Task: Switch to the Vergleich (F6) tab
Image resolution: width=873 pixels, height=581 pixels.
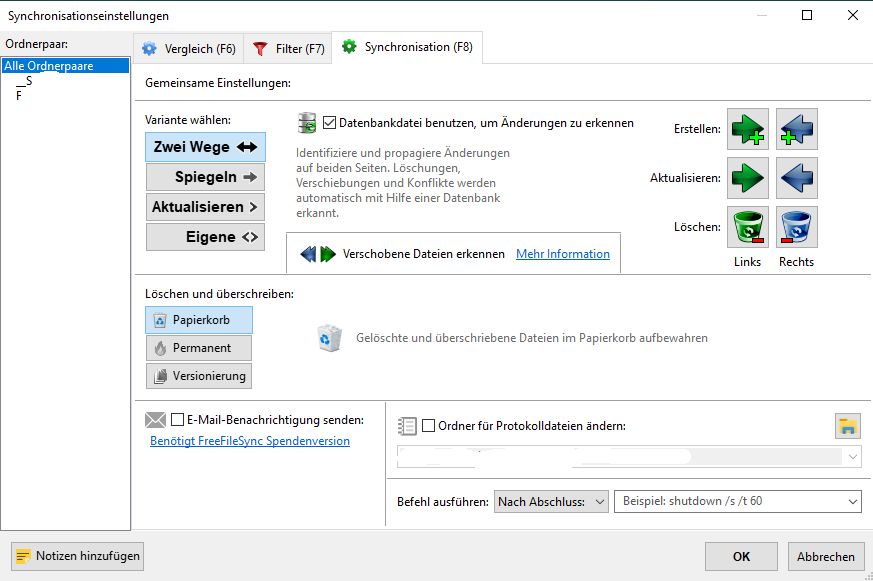Action: coord(189,49)
